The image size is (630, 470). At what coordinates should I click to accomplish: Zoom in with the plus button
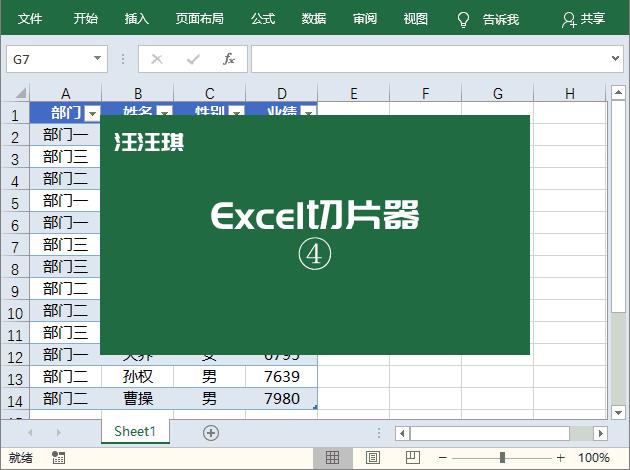[560, 458]
